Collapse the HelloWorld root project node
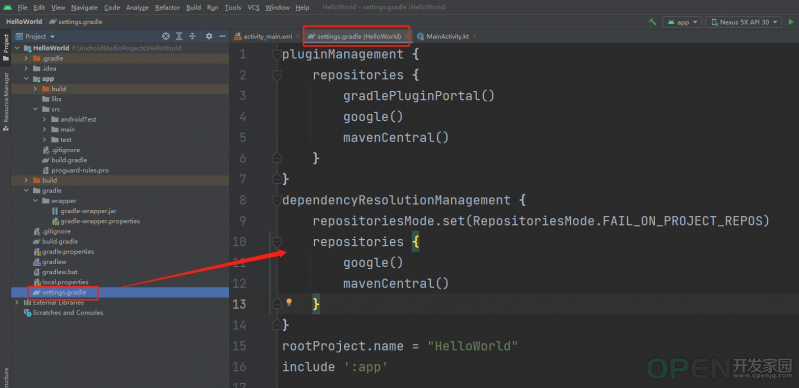Viewport: 799px width, 388px height. [17, 48]
